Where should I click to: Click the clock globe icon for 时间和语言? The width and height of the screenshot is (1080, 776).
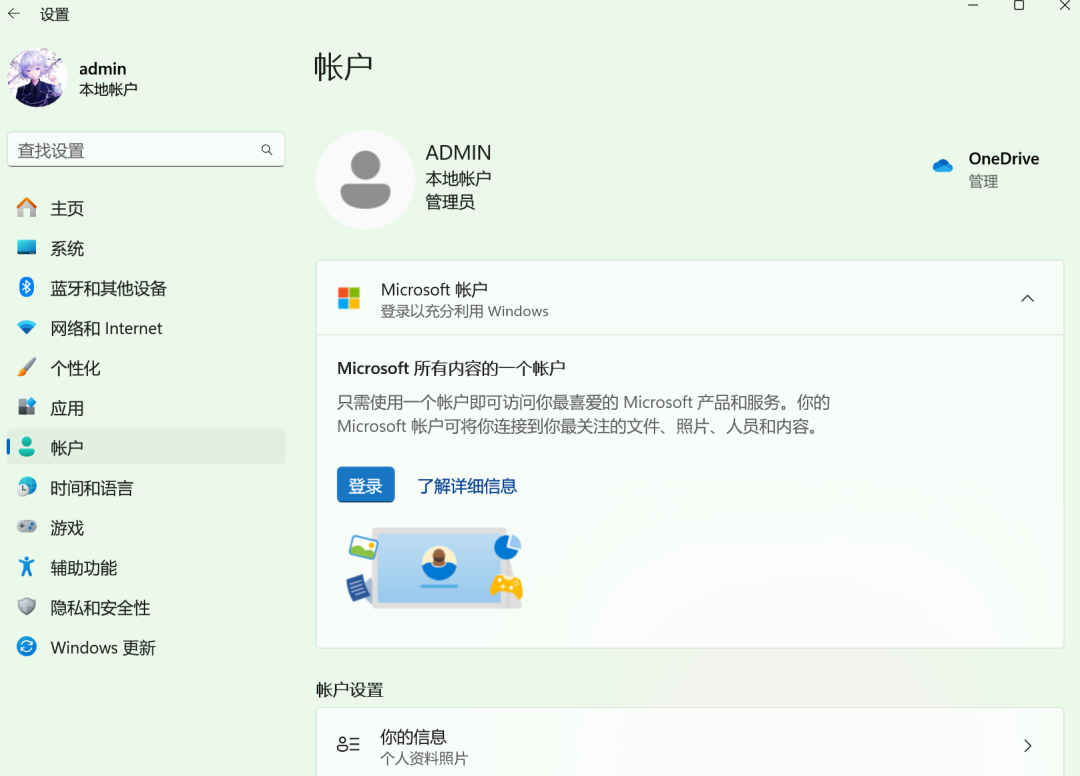(27, 487)
